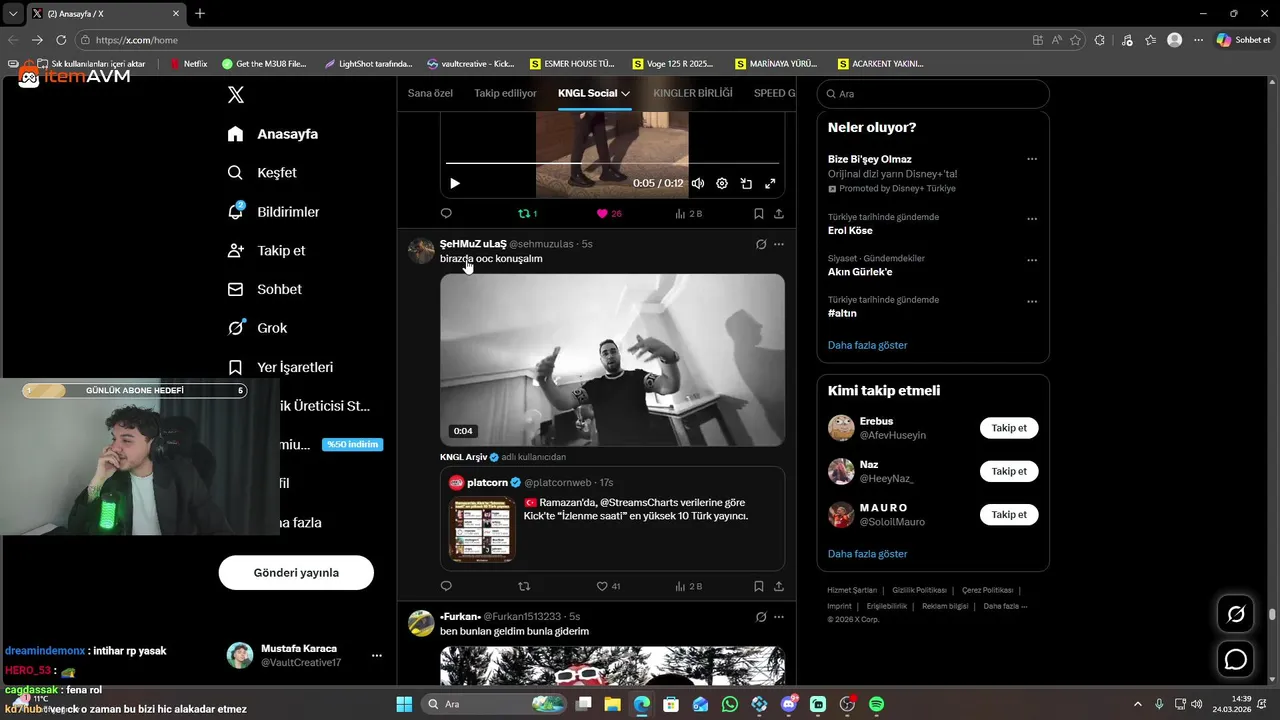Share the top video post

[779, 213]
